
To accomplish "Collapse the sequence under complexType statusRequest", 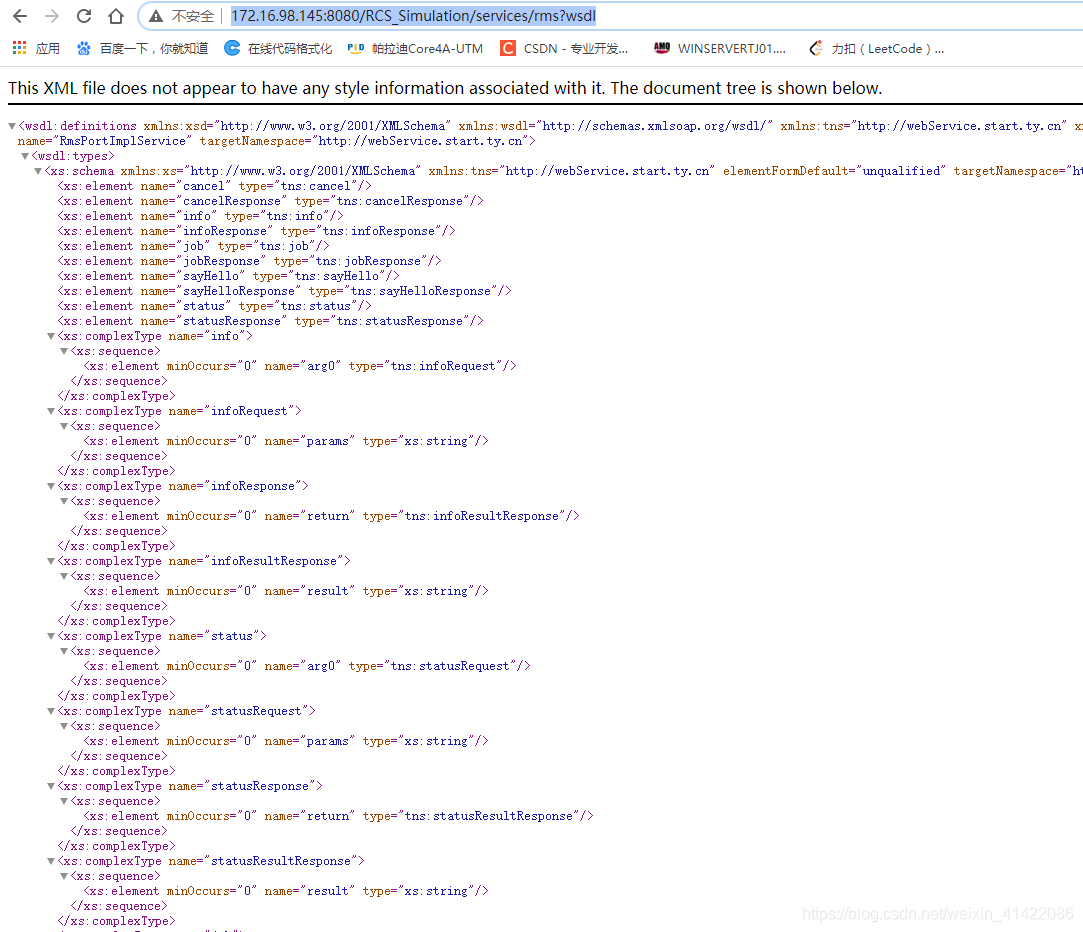I will click(x=64, y=726).
